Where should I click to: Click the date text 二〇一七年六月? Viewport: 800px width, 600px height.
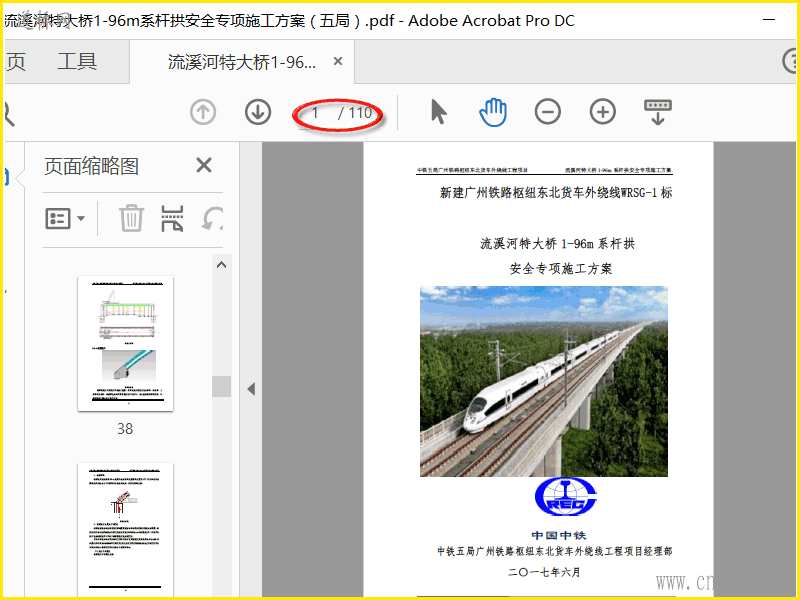click(544, 572)
